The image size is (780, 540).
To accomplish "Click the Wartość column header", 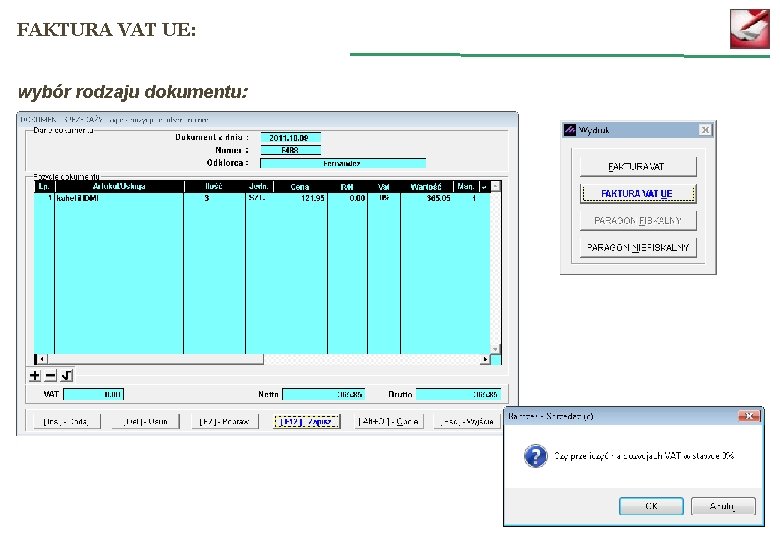I will 426,186.
